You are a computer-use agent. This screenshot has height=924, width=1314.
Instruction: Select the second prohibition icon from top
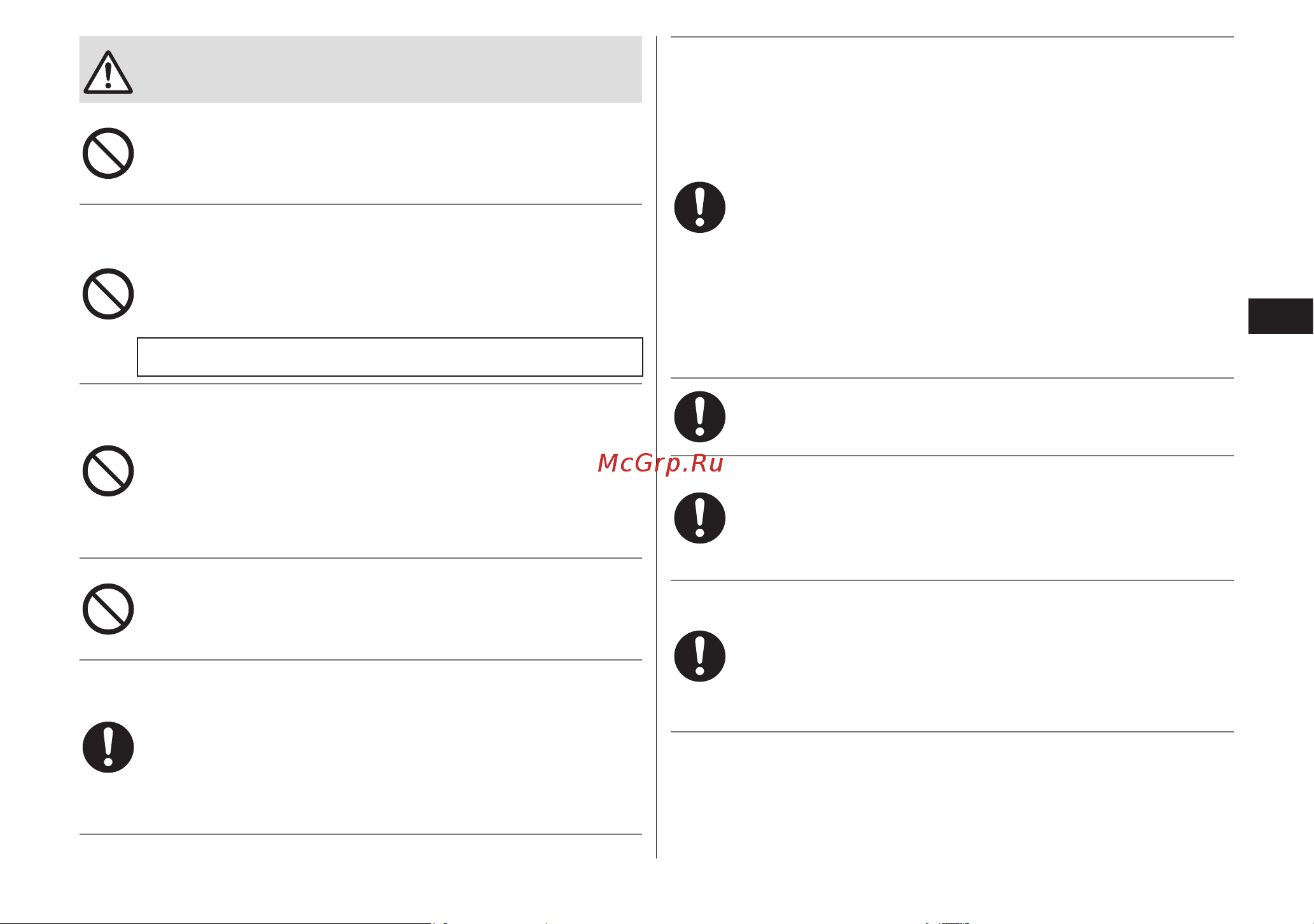pos(108,294)
